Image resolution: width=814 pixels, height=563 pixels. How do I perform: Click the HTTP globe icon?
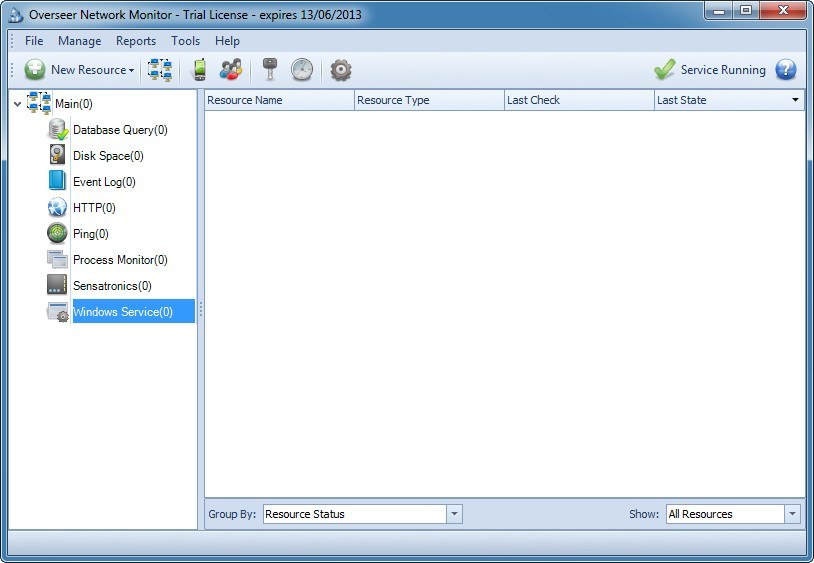(57, 207)
